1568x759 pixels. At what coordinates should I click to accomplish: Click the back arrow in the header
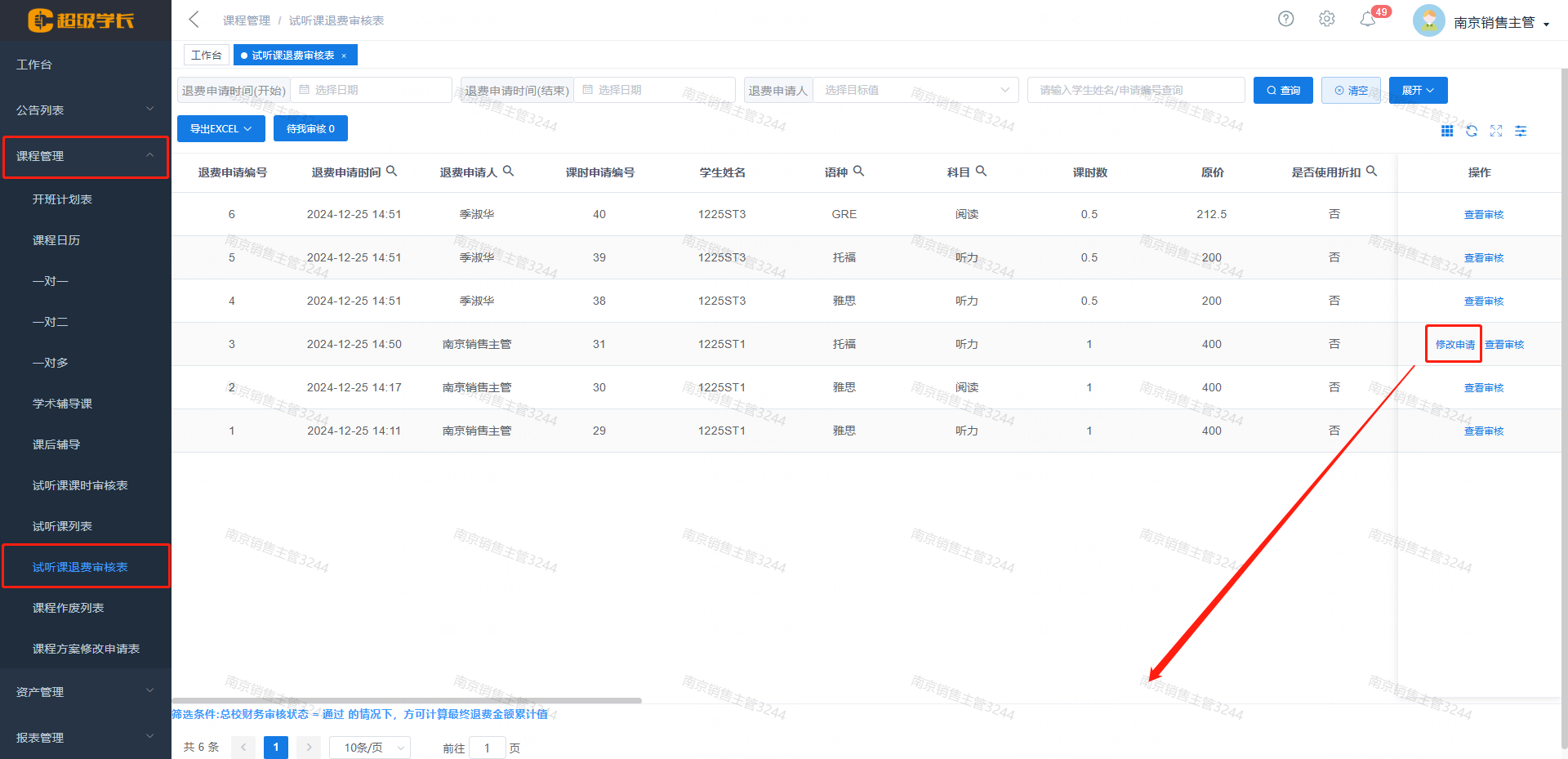coord(194,20)
